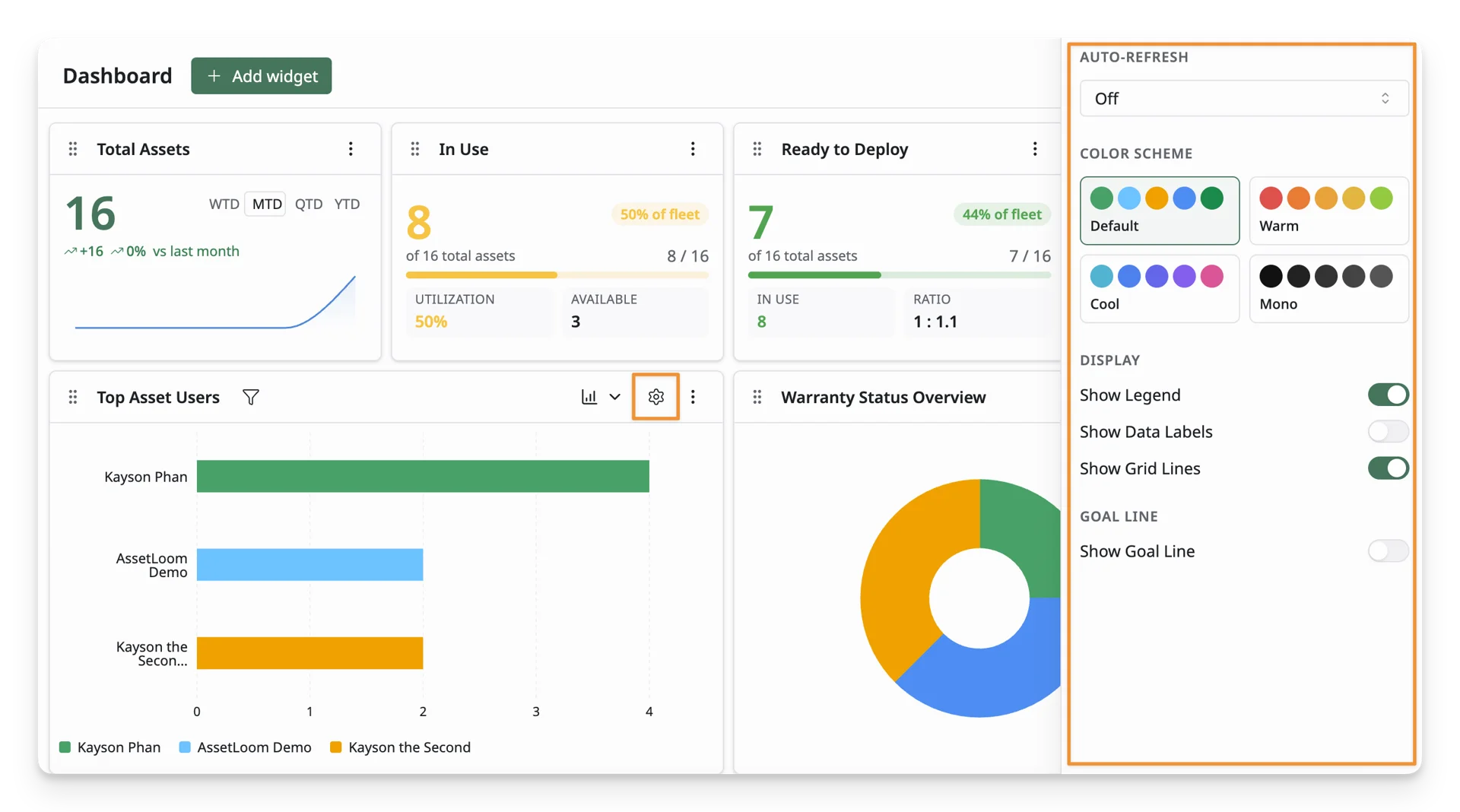
Task: Click the bar chart type icon
Action: pyautogui.click(x=589, y=397)
